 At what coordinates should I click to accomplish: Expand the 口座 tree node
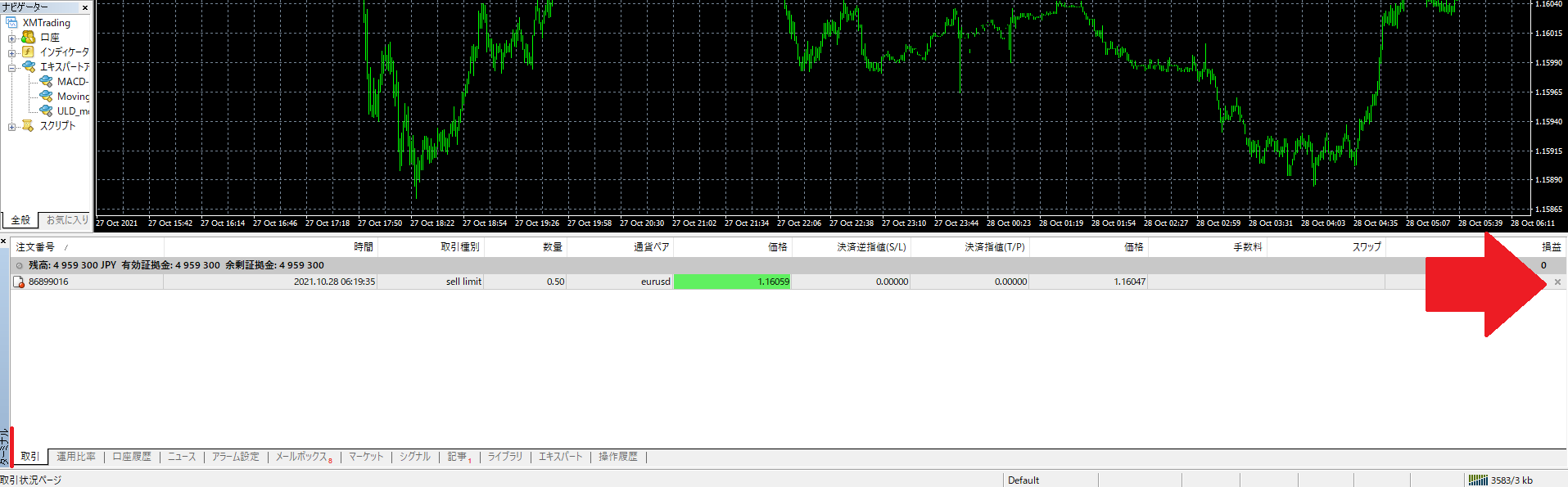pos(11,38)
